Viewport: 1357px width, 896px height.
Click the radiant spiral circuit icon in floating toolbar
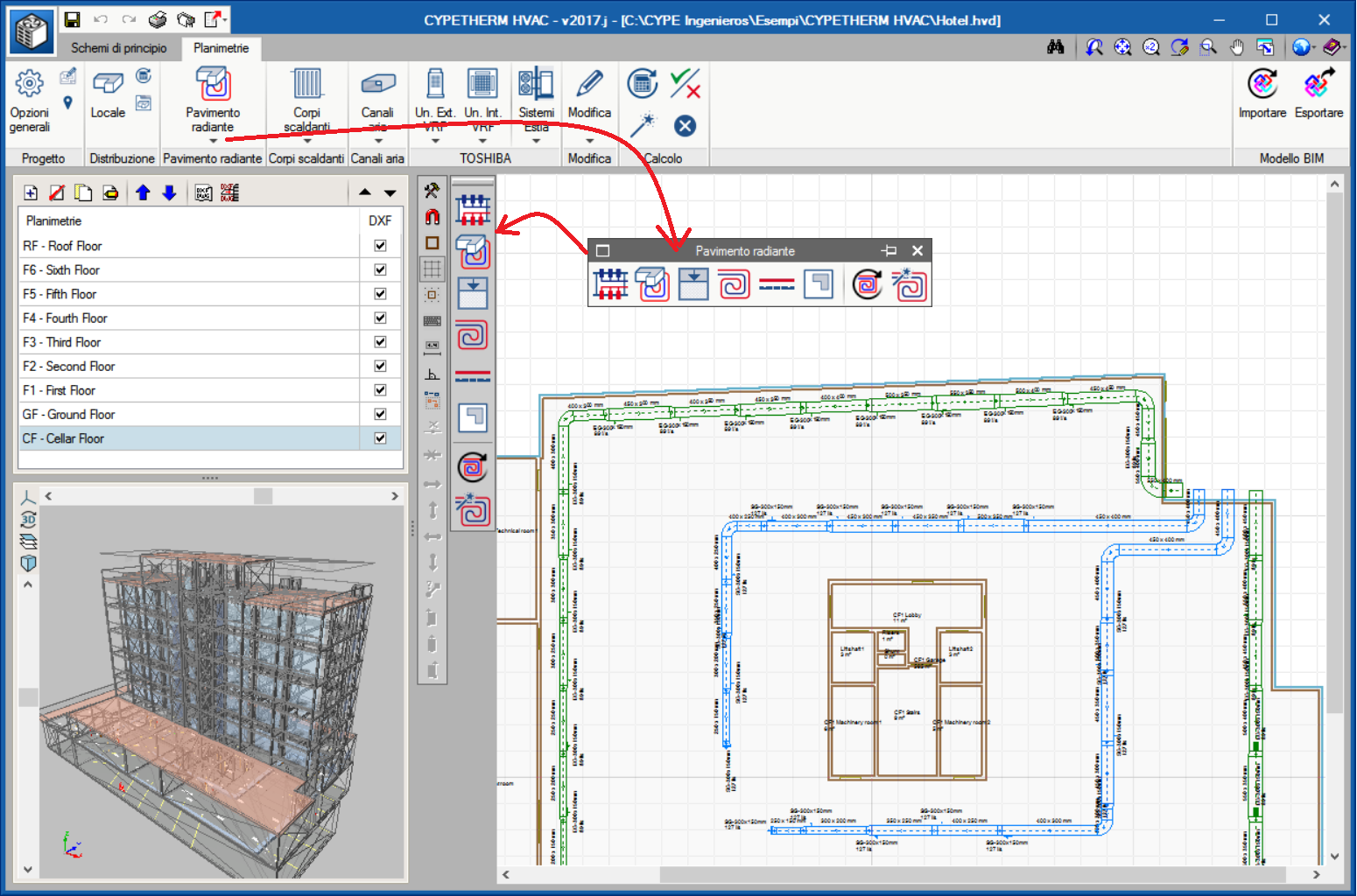[735, 284]
